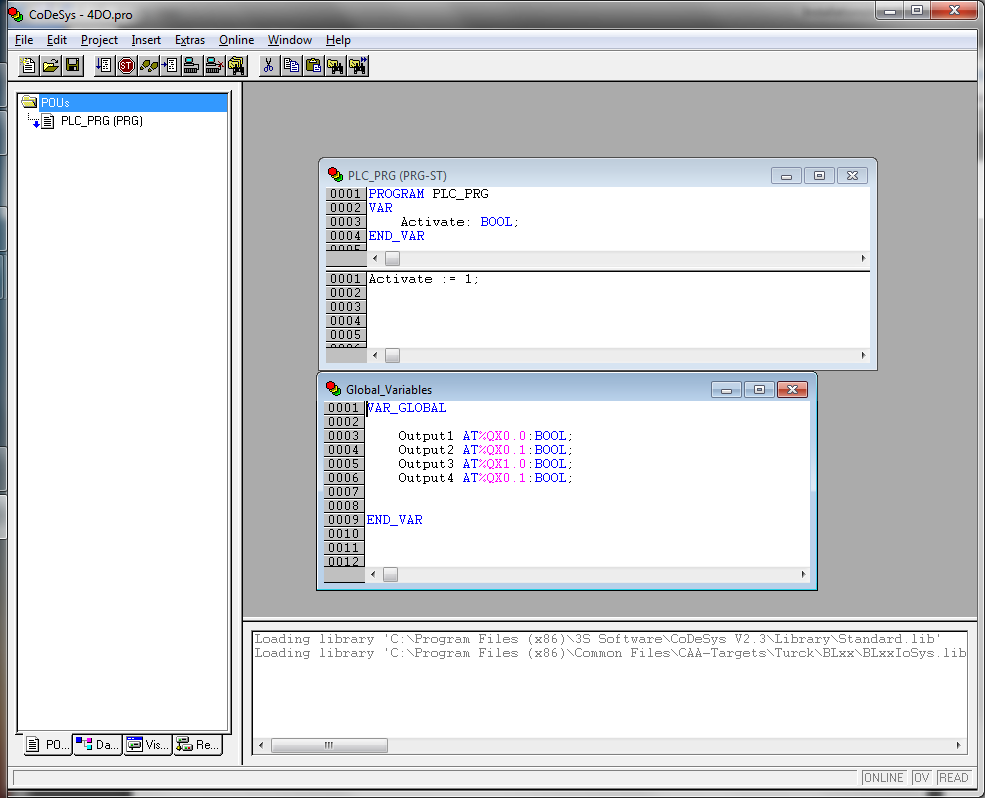Image resolution: width=985 pixels, height=798 pixels.
Task: Click END_VAR in Global_Variables window
Action: (x=395, y=520)
